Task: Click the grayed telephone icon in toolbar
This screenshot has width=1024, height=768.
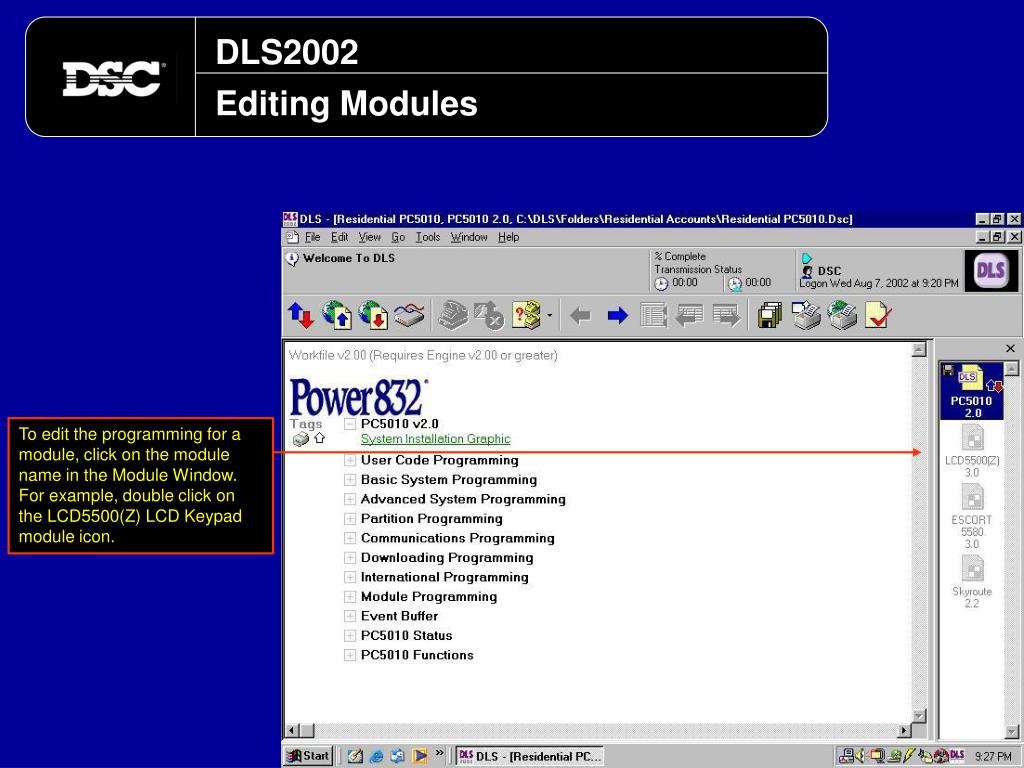Action: [x=453, y=315]
